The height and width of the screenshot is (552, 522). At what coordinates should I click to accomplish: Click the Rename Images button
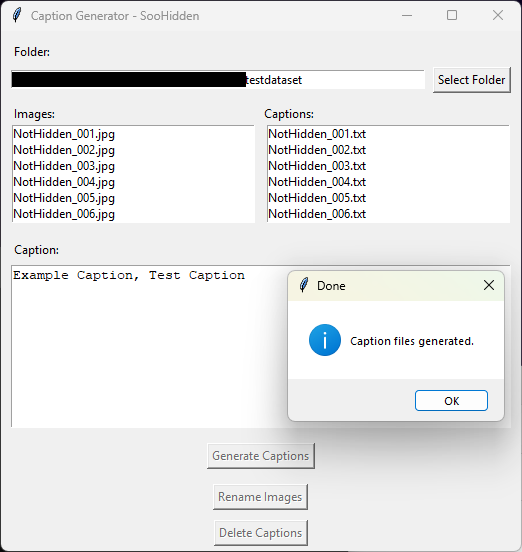260,497
